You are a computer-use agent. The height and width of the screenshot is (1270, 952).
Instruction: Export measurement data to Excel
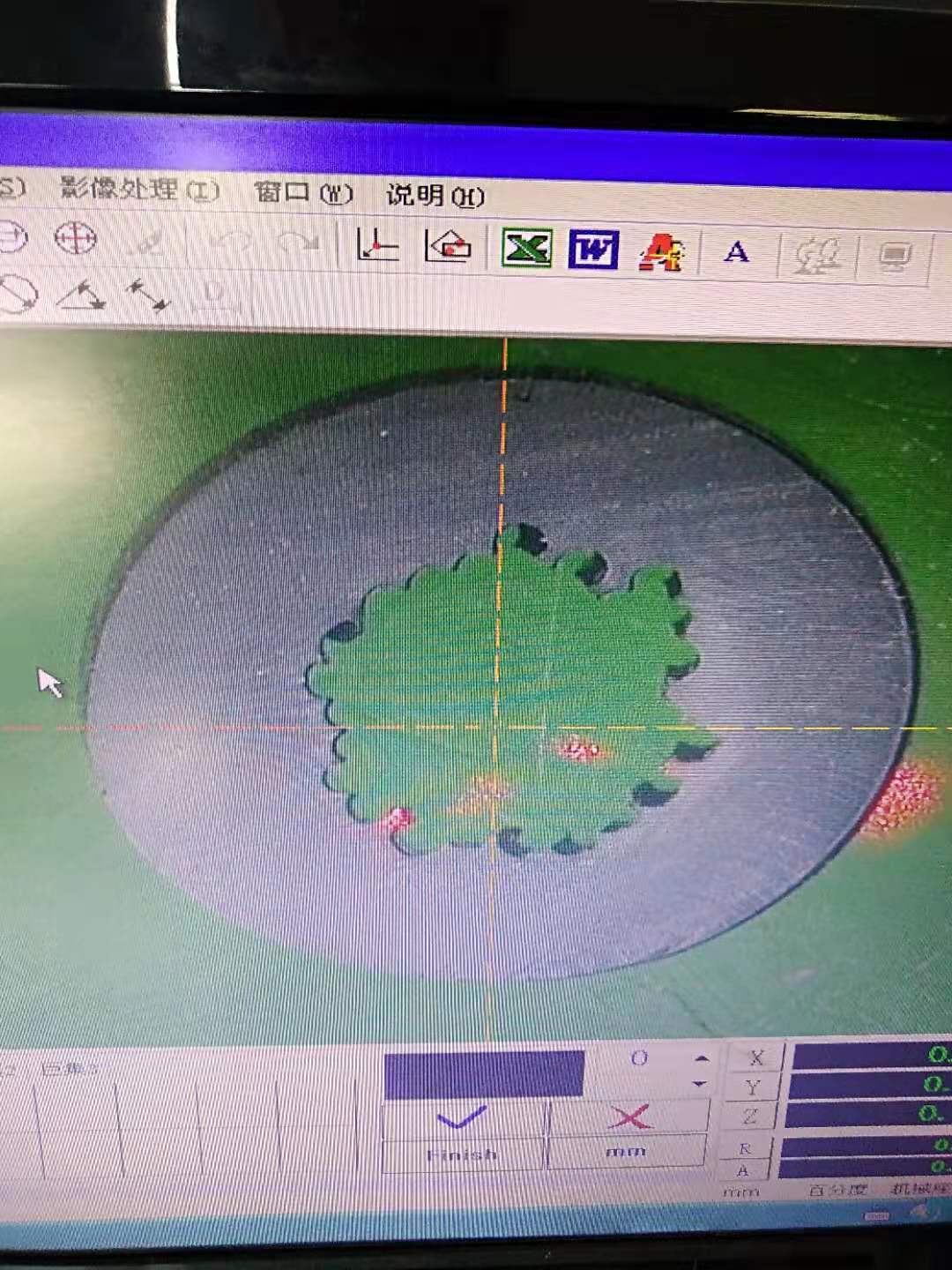(x=526, y=249)
